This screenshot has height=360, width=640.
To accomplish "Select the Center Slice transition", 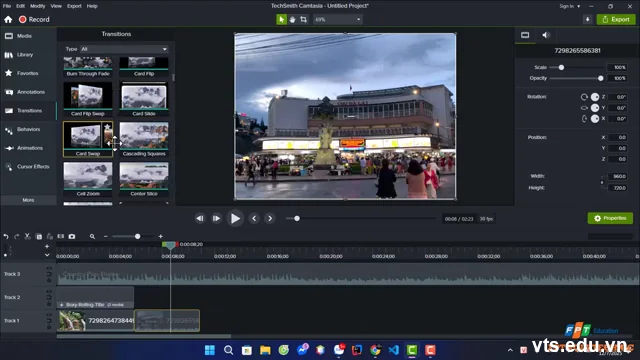I will [144, 179].
